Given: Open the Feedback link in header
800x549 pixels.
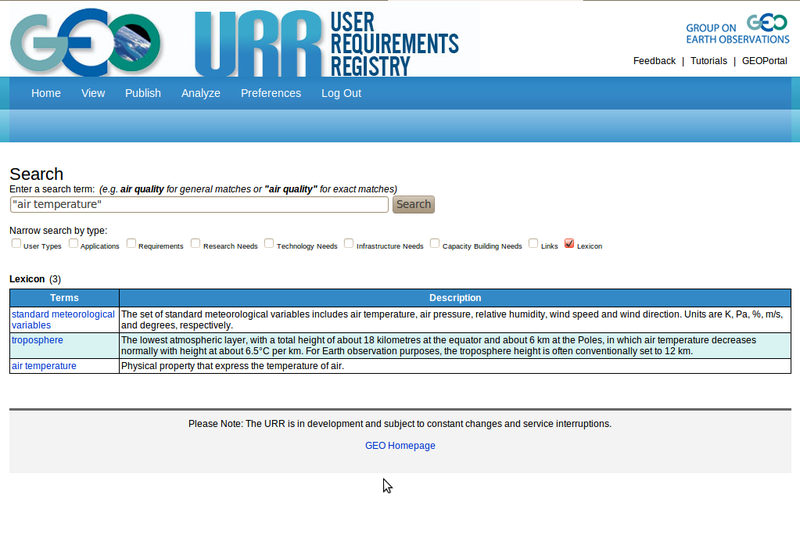Looking at the screenshot, I should [x=654, y=61].
